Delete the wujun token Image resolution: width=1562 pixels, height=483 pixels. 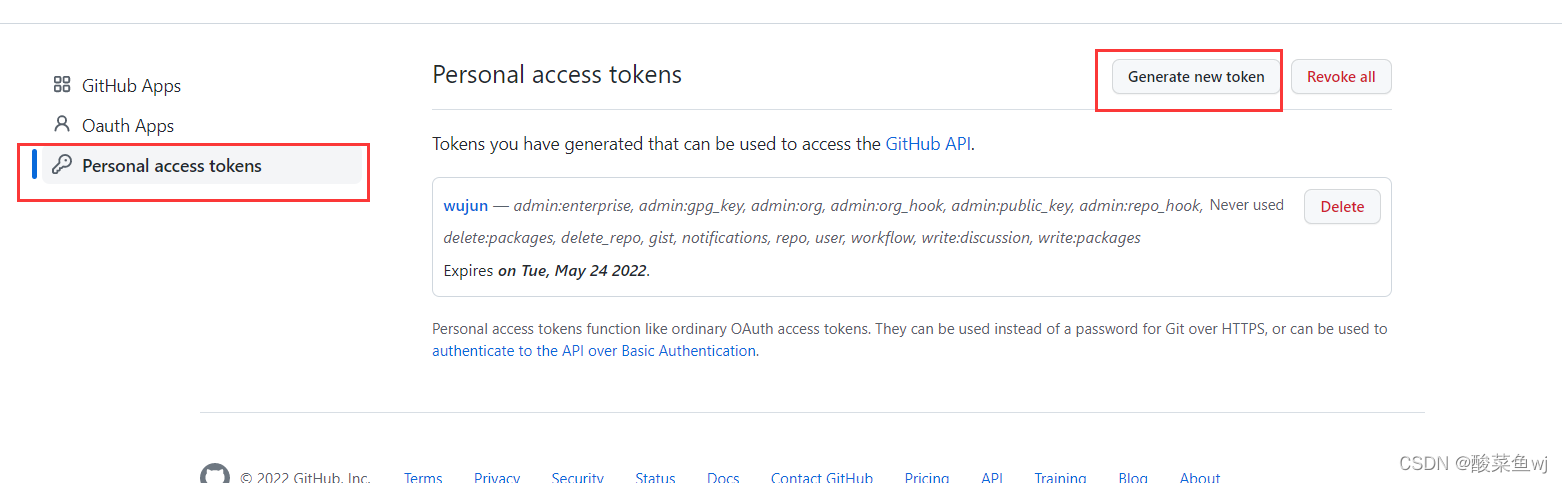tap(1342, 207)
